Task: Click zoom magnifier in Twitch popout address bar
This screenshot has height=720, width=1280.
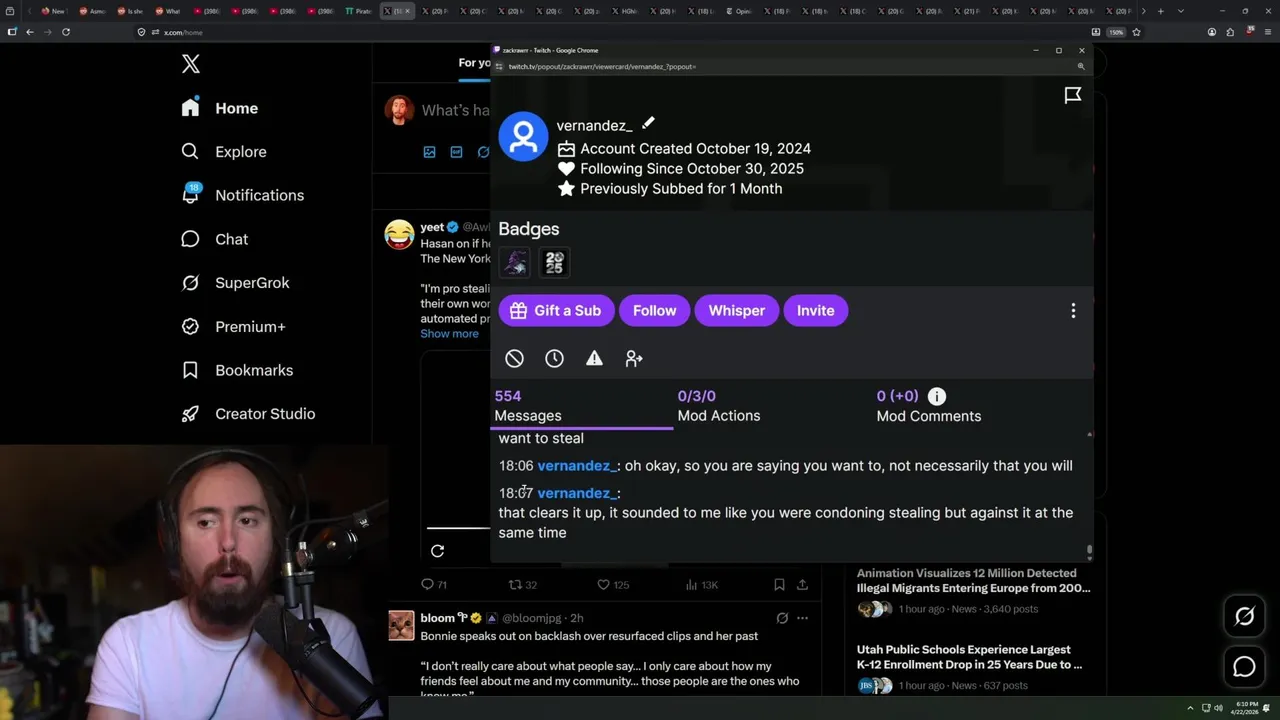Action: click(1081, 66)
